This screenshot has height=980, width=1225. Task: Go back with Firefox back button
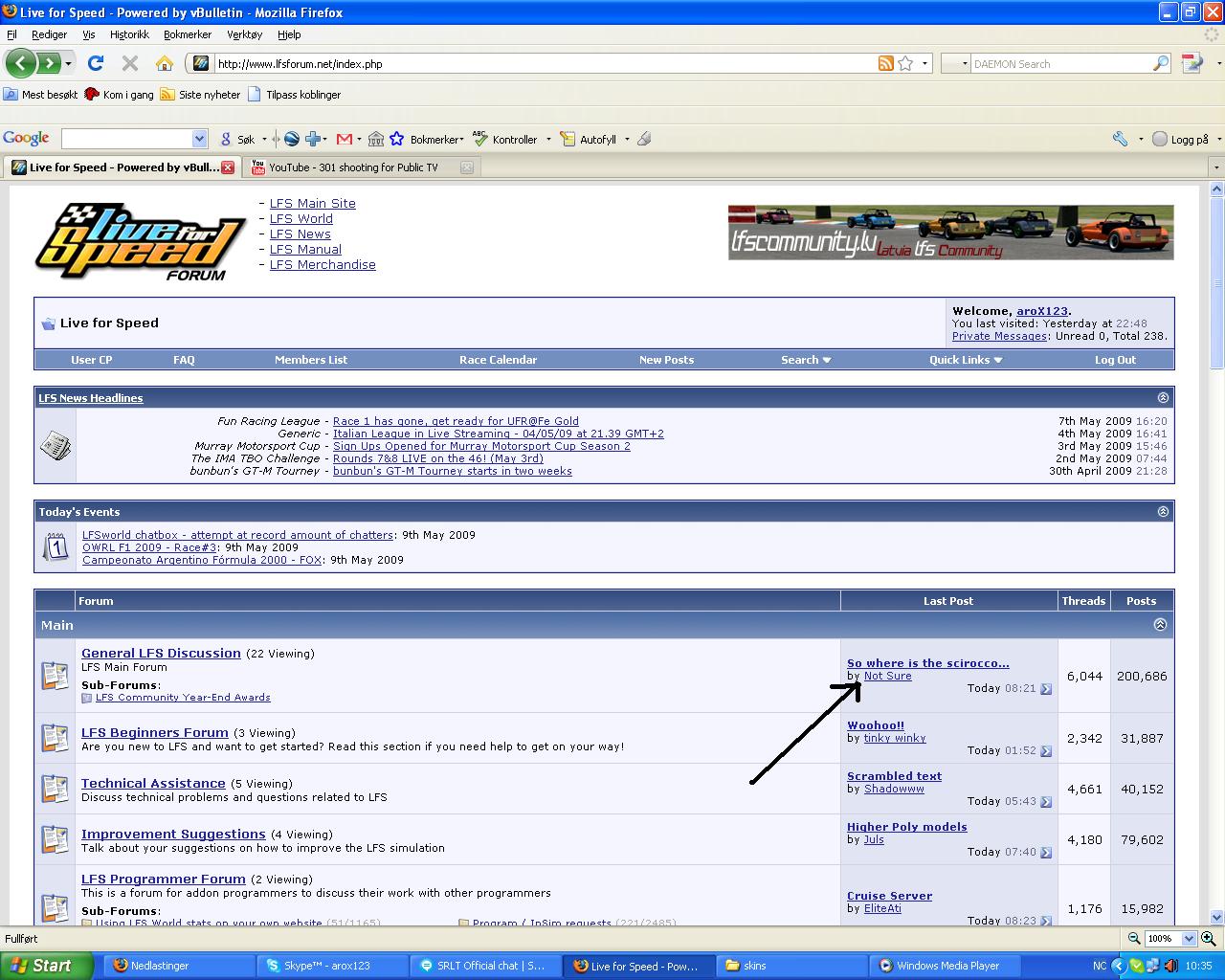[20, 64]
